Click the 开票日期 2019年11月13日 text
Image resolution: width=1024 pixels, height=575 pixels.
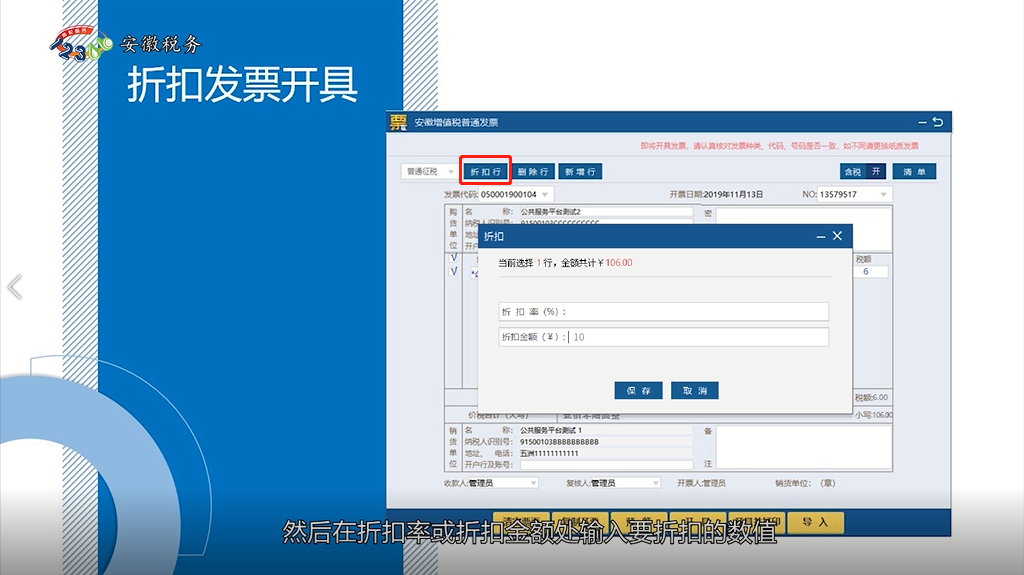coord(716,195)
